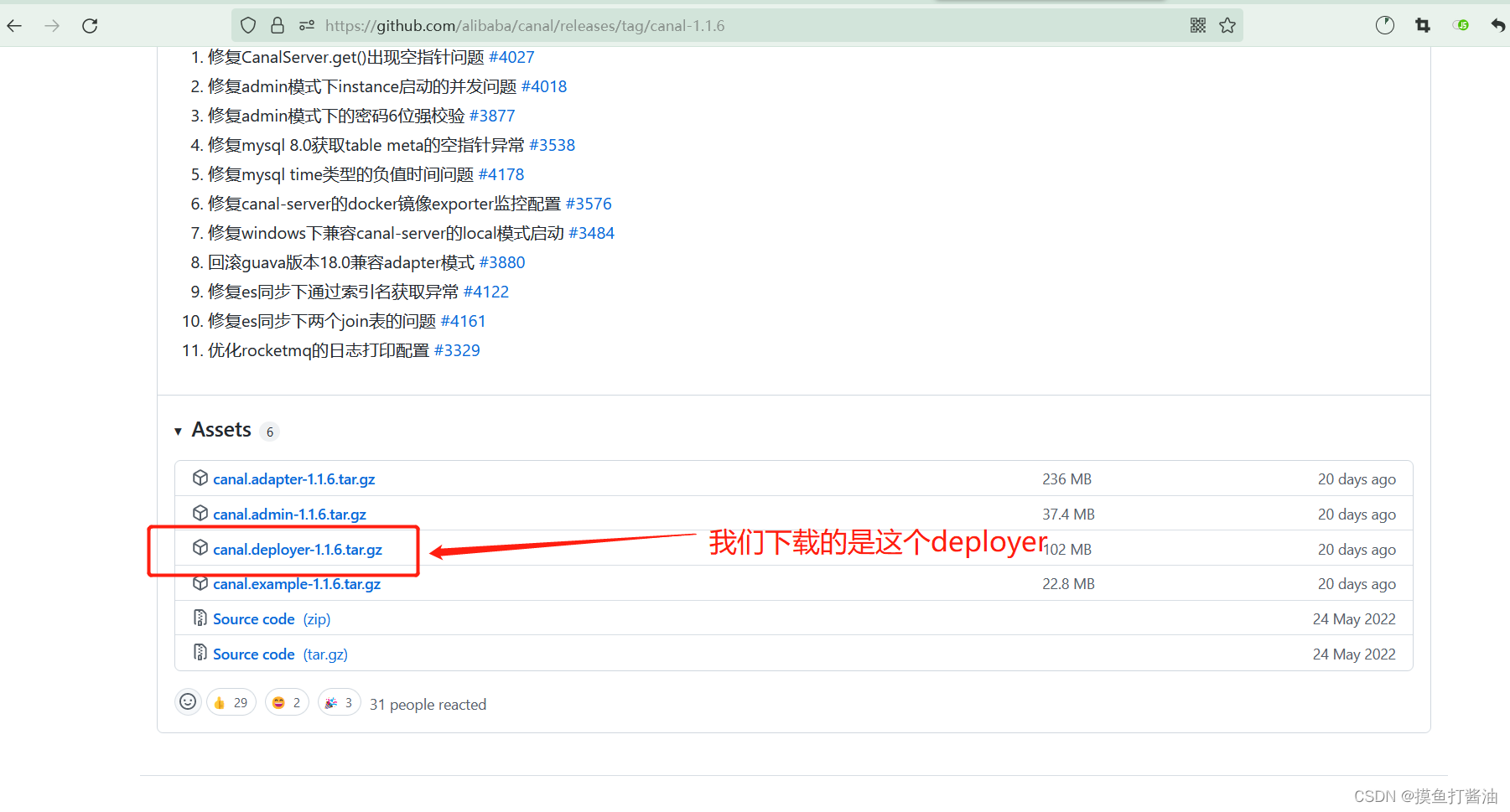Click the laugh reaction with 2
The width and height of the screenshot is (1510, 812).
click(x=288, y=702)
